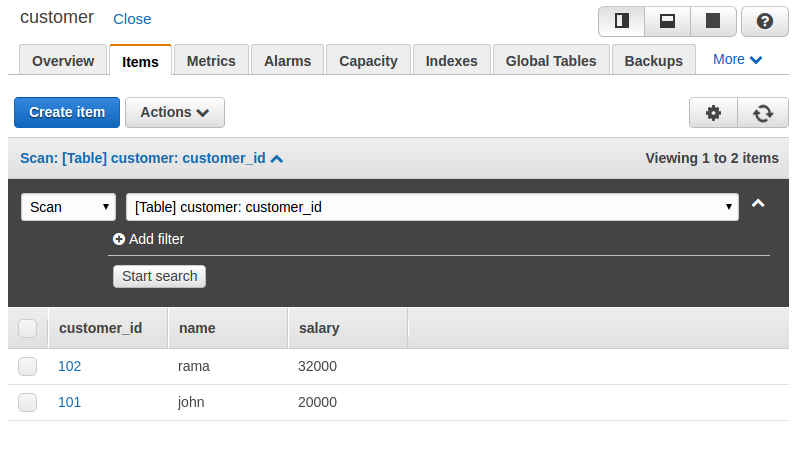Viewport: 793px width, 457px height.
Task: Open help via the question mark icon
Action: (x=764, y=21)
